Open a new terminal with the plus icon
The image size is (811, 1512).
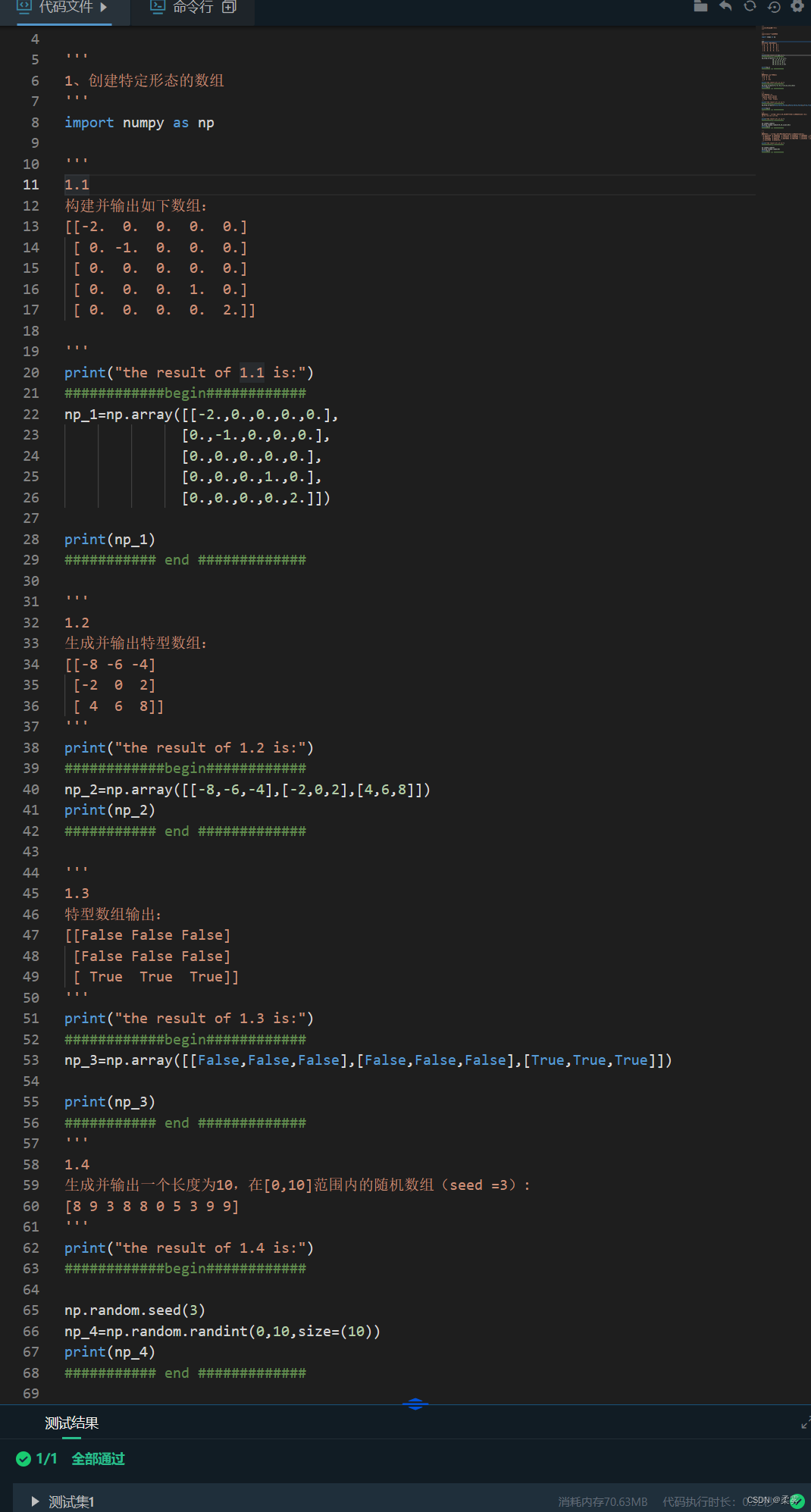click(230, 6)
